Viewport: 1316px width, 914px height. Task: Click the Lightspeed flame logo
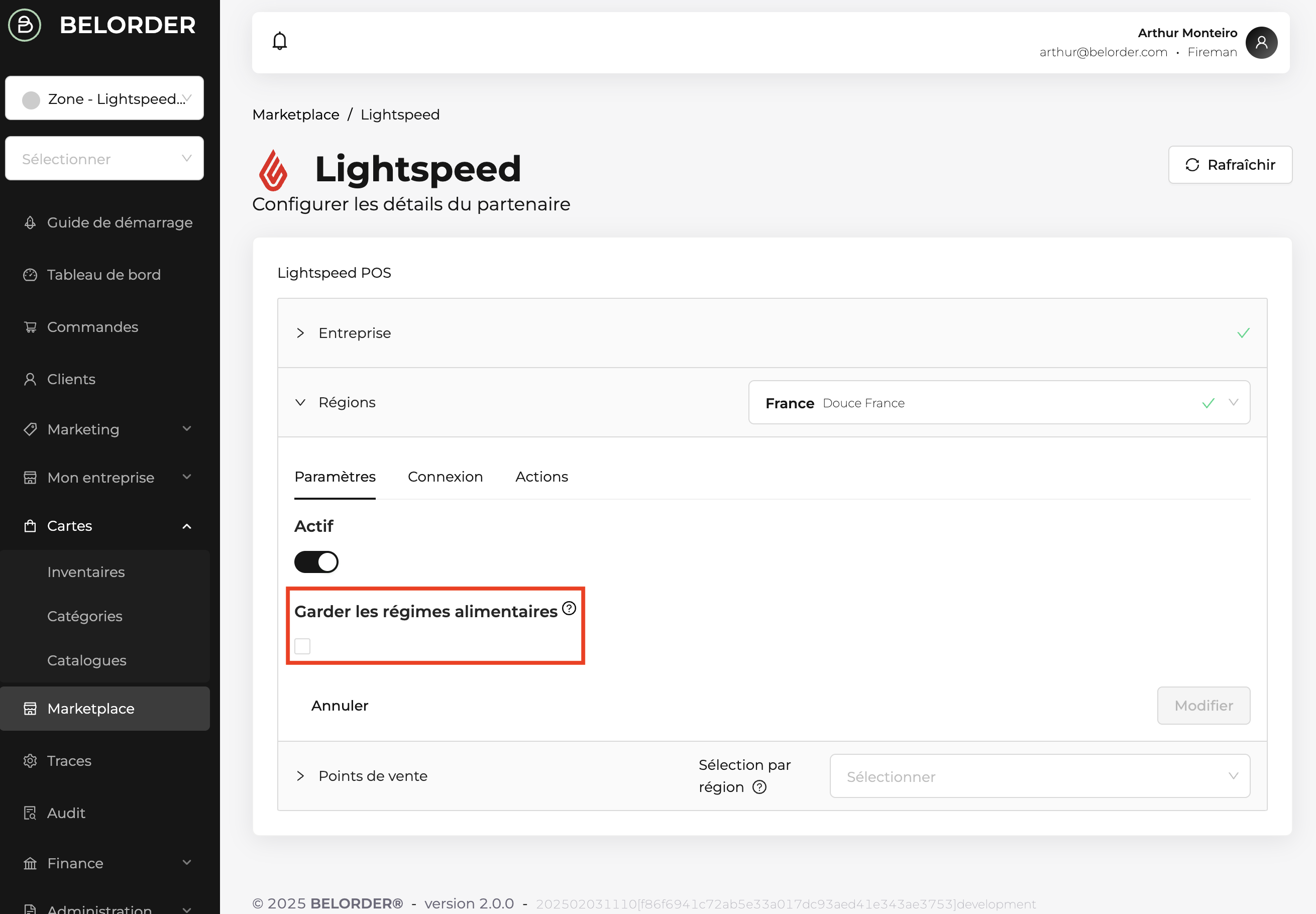tap(273, 170)
